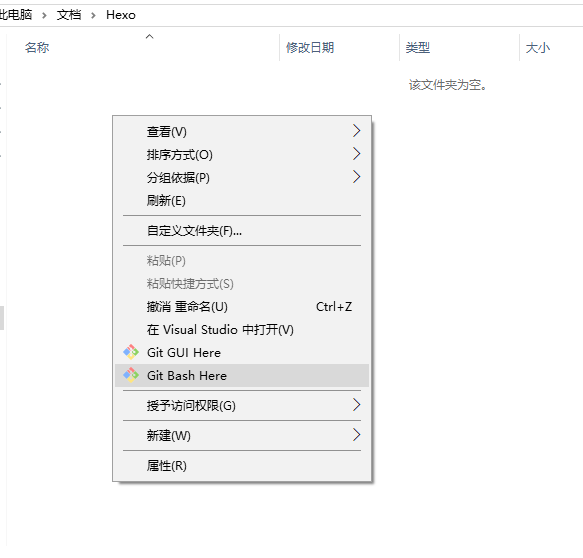The image size is (583, 558).
Task: Click the chevron after 文档 breadcrumb
Action: pos(93,15)
